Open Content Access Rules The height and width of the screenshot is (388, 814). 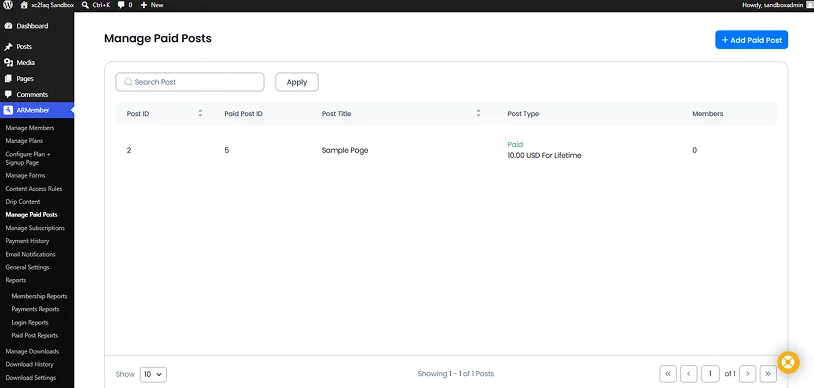pos(34,189)
